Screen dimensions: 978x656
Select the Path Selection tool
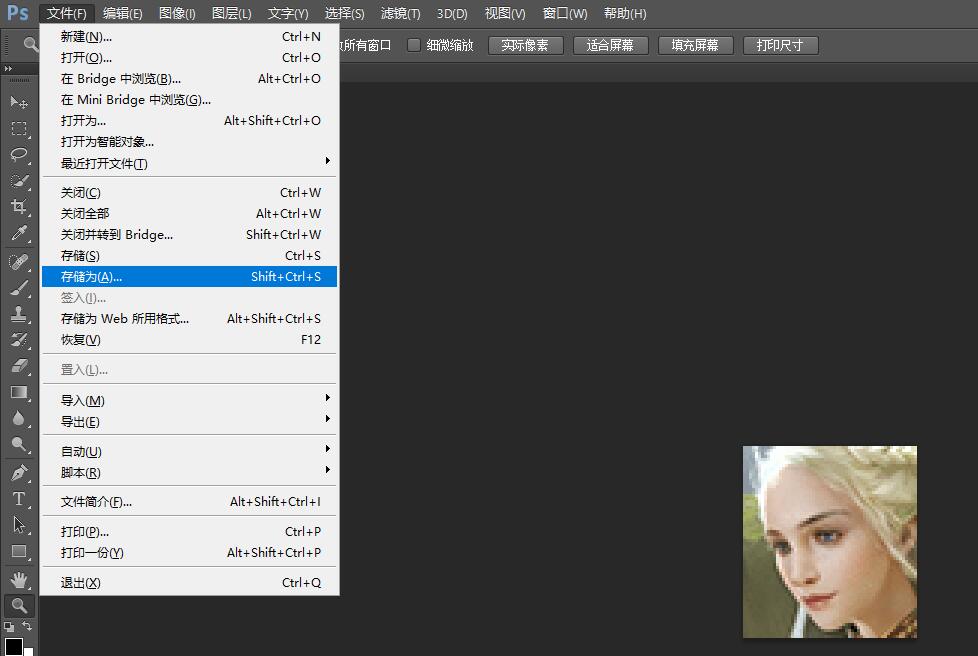tap(19, 525)
